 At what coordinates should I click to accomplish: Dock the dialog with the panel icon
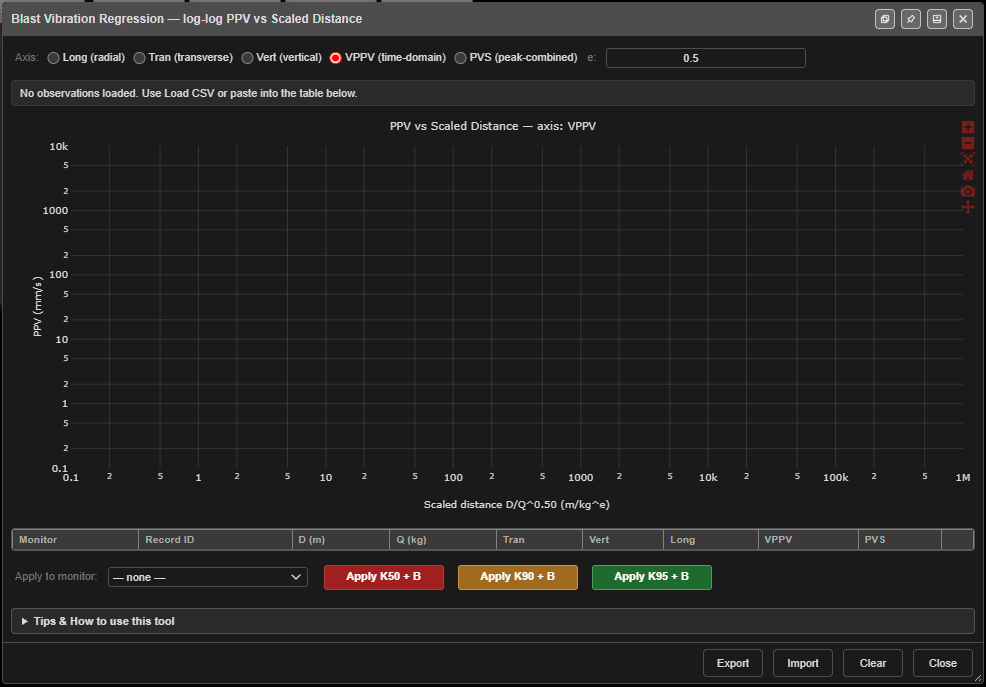[x=937, y=19]
